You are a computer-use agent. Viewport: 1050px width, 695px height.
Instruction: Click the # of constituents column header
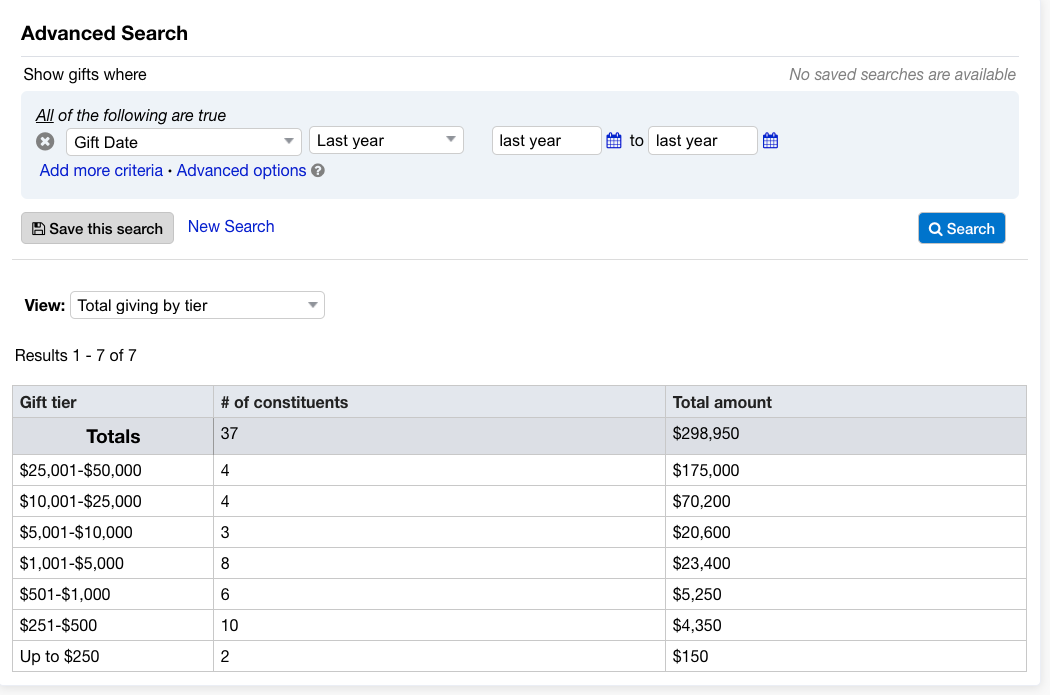284,402
